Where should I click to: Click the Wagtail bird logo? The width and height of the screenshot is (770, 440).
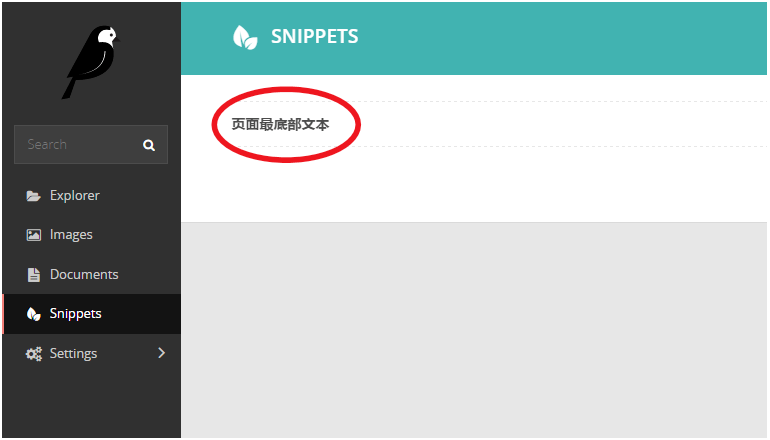(91, 62)
